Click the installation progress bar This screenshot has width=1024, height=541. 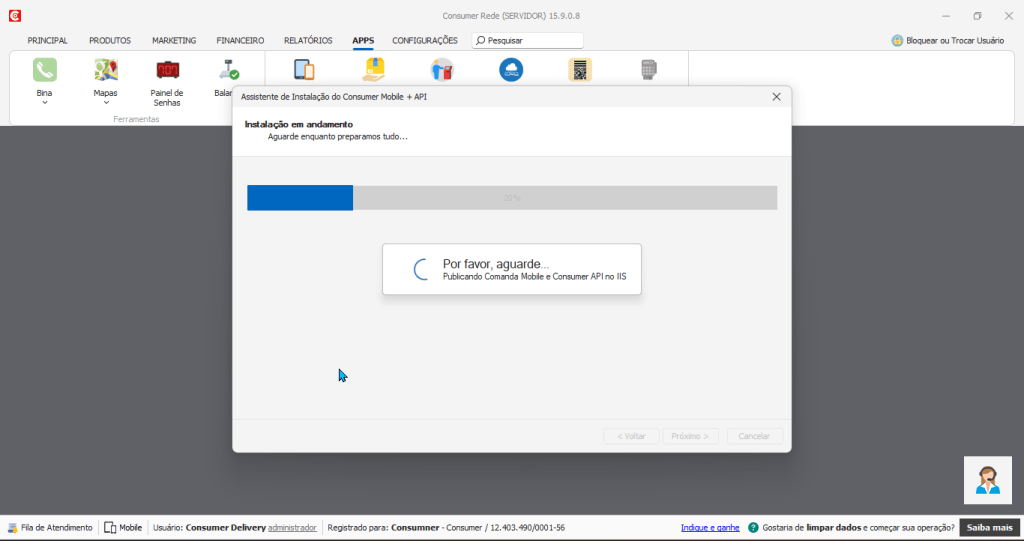(512, 198)
